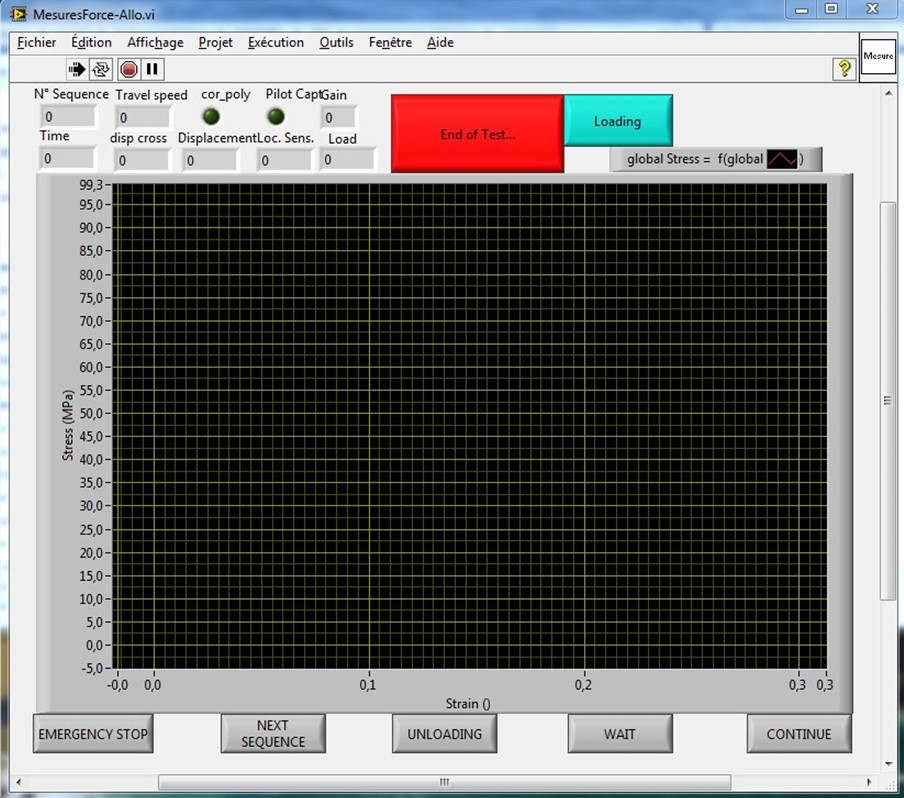Click the Run arrow toolbar icon
This screenshot has height=798, width=904.
coord(77,69)
